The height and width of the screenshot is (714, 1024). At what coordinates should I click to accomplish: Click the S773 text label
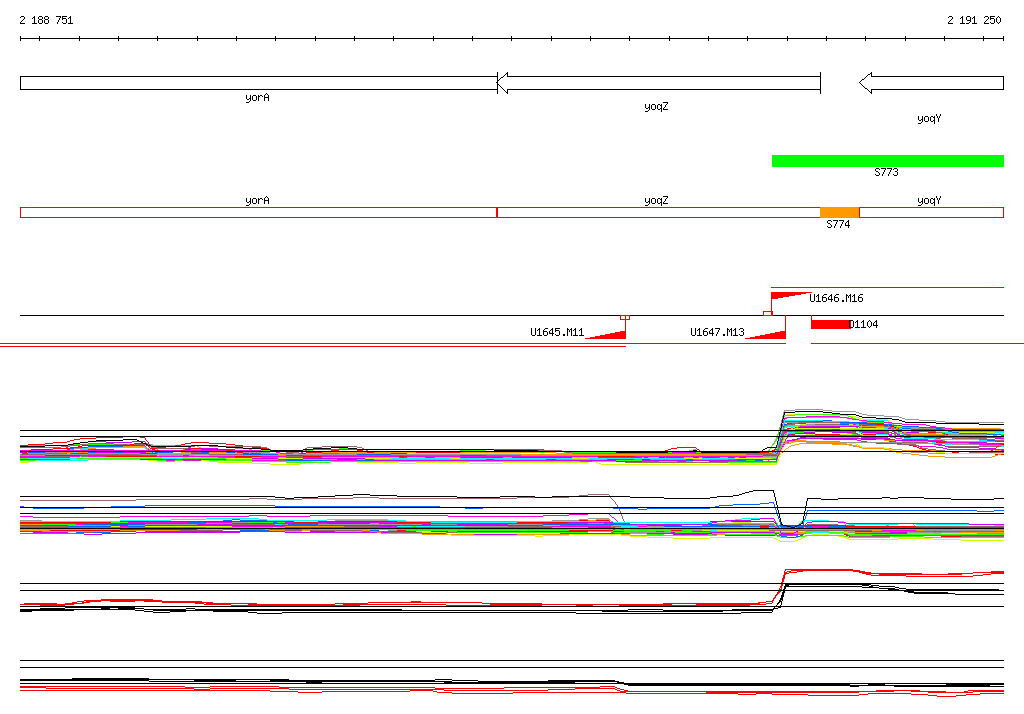point(886,173)
